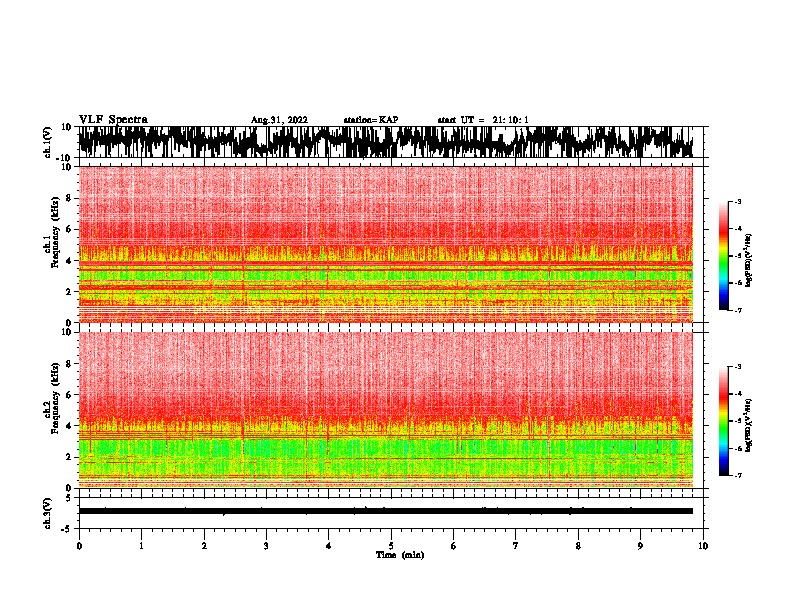Click the ch.3 voltage trace black band
Viewport: 792px width, 612px height.
(x=385, y=511)
